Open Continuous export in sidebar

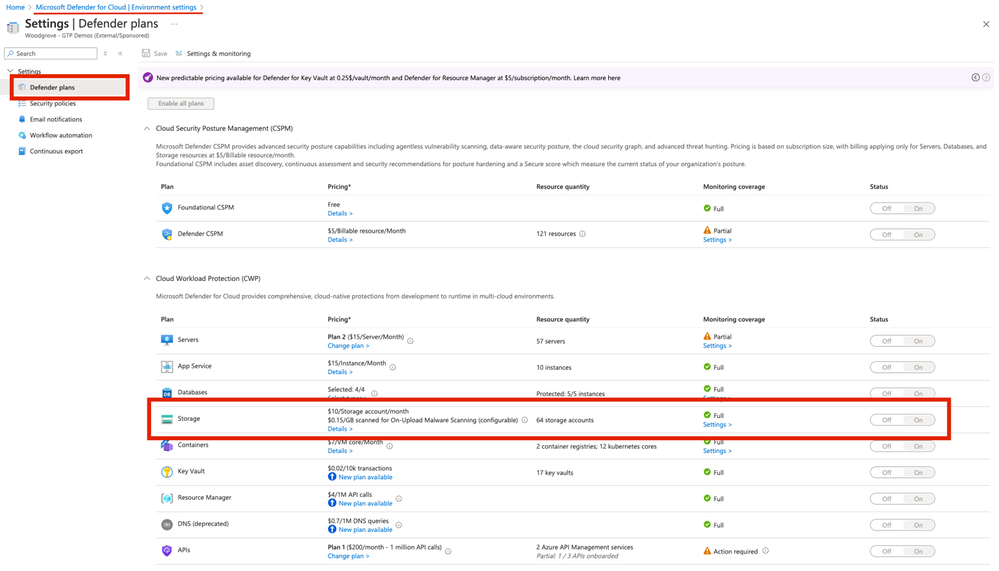[x=56, y=151]
